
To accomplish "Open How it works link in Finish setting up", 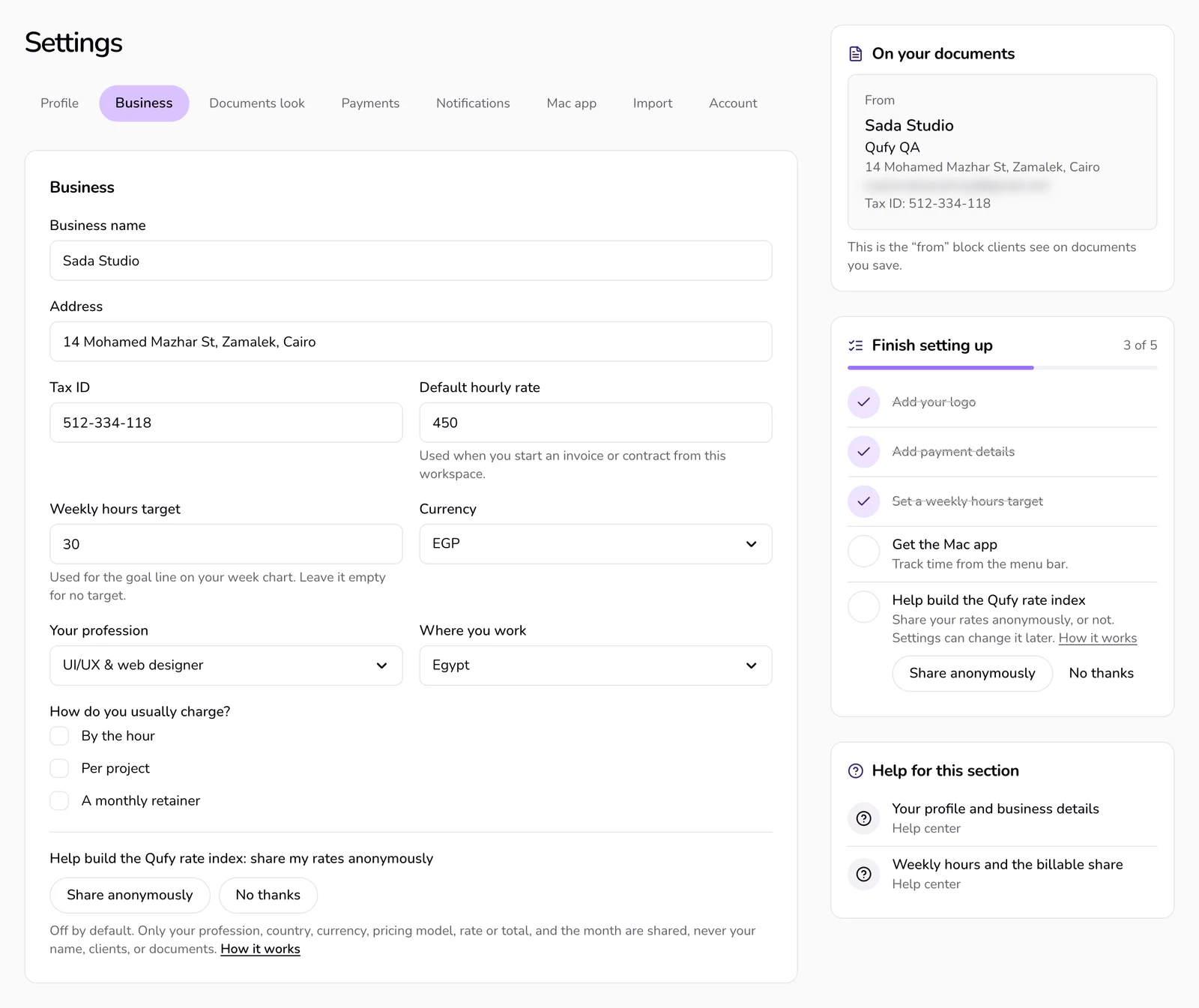I will coord(1098,639).
